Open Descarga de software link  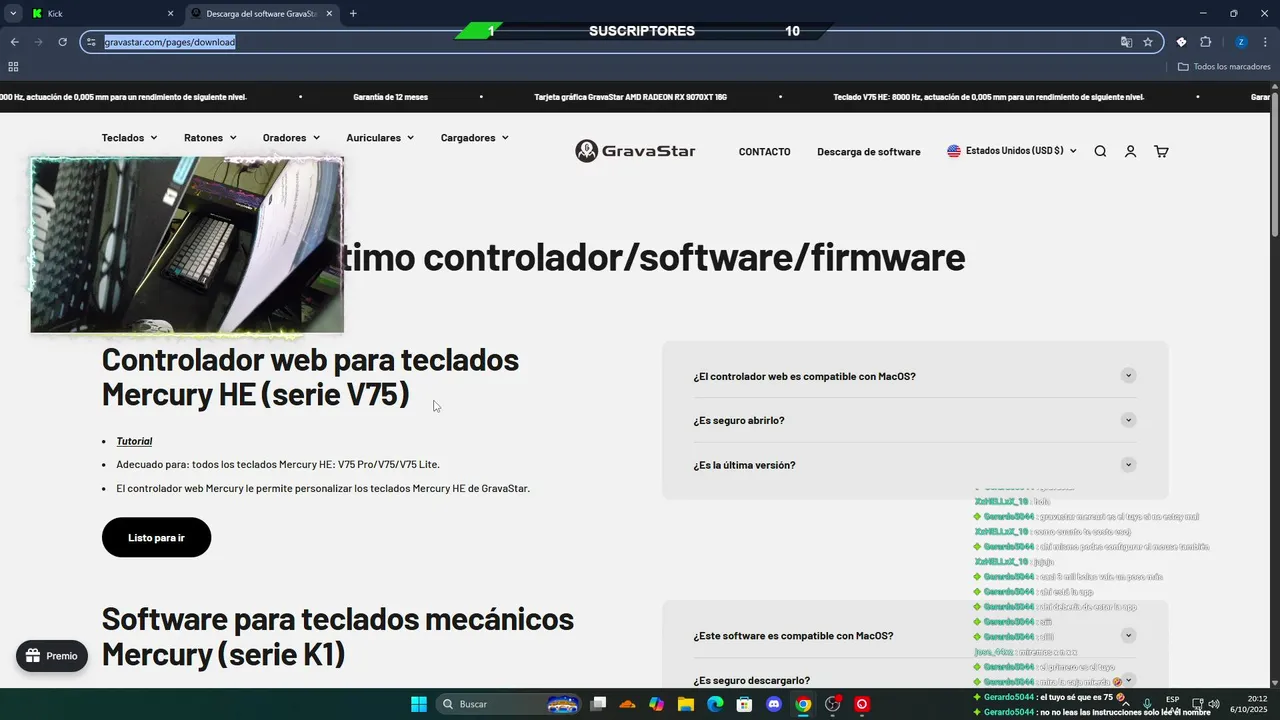(868, 152)
